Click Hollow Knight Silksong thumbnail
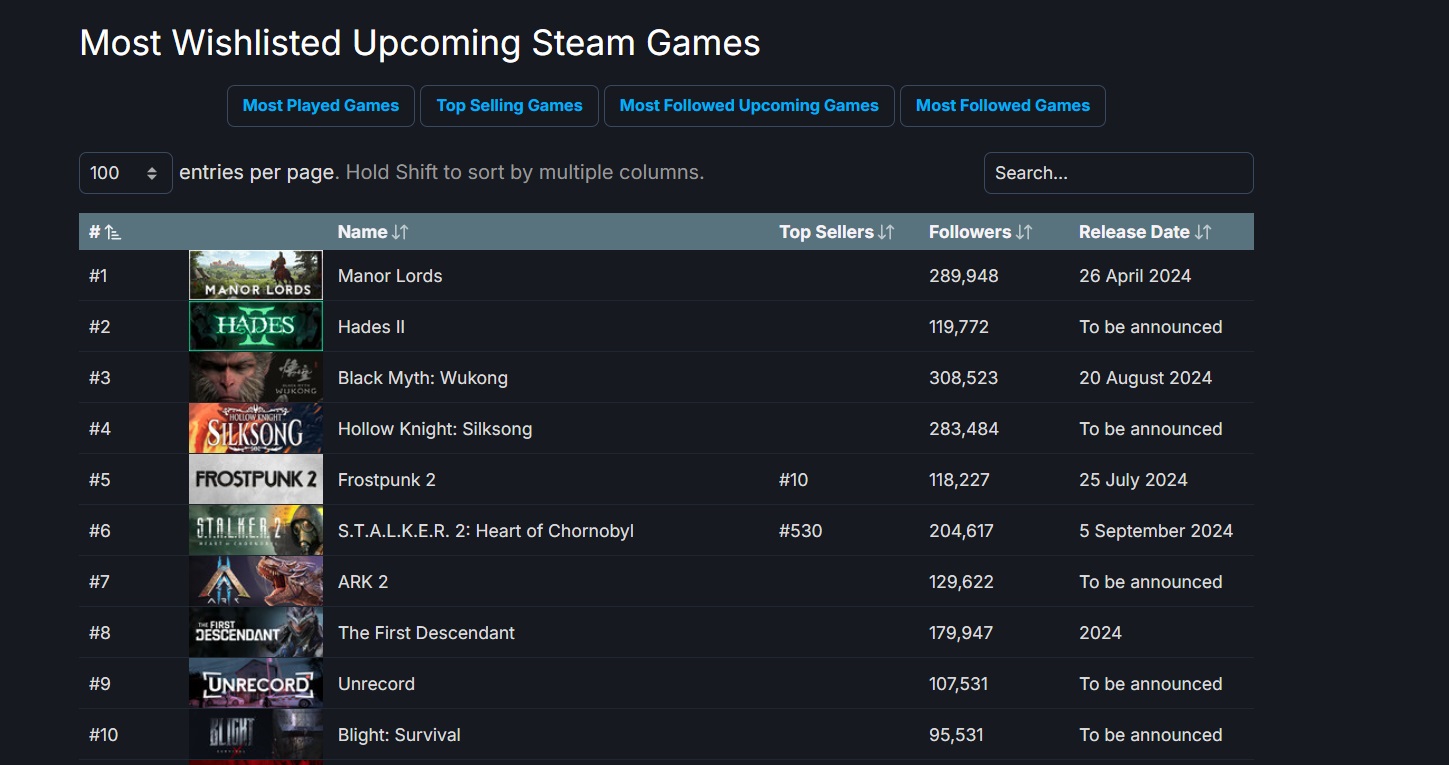Image resolution: width=1449 pixels, height=765 pixels. [256, 428]
